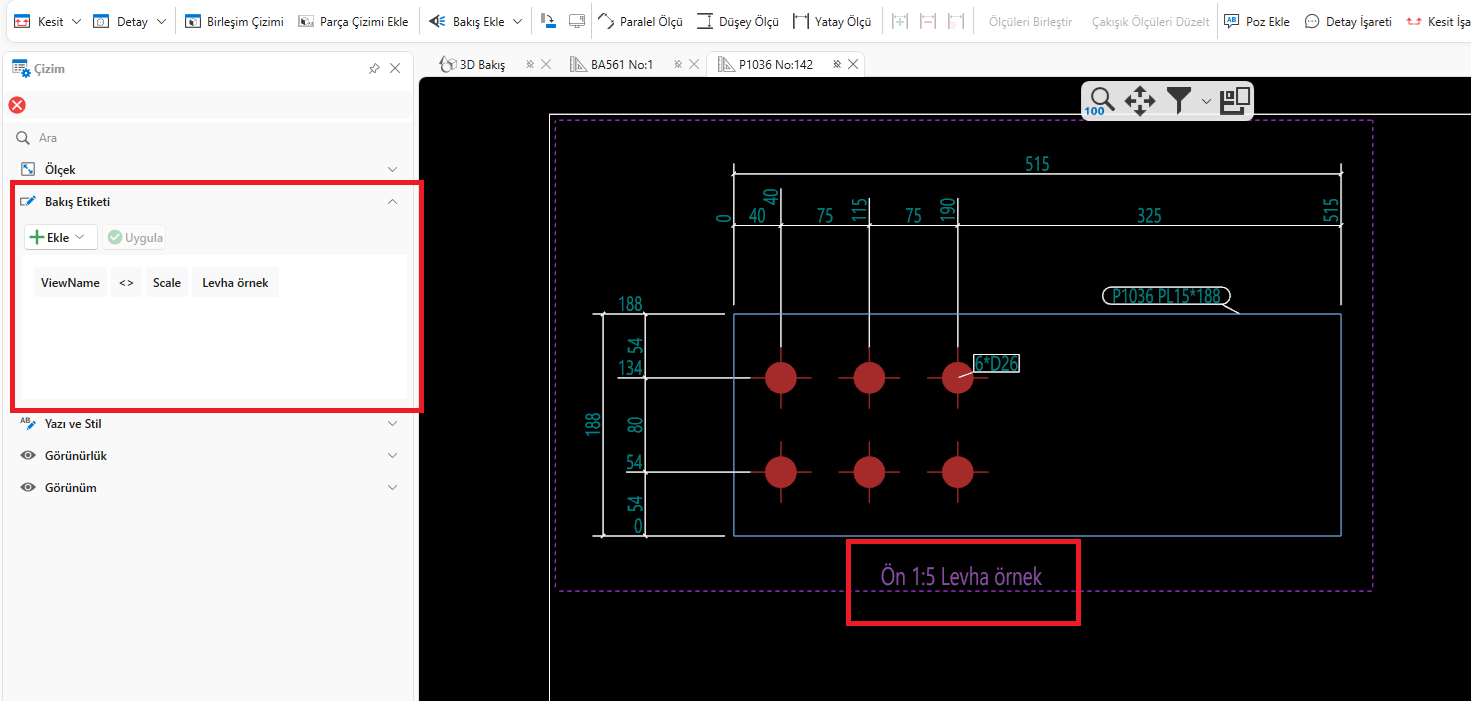Click the red error circle icon
The height and width of the screenshot is (701, 1471).
[17, 105]
